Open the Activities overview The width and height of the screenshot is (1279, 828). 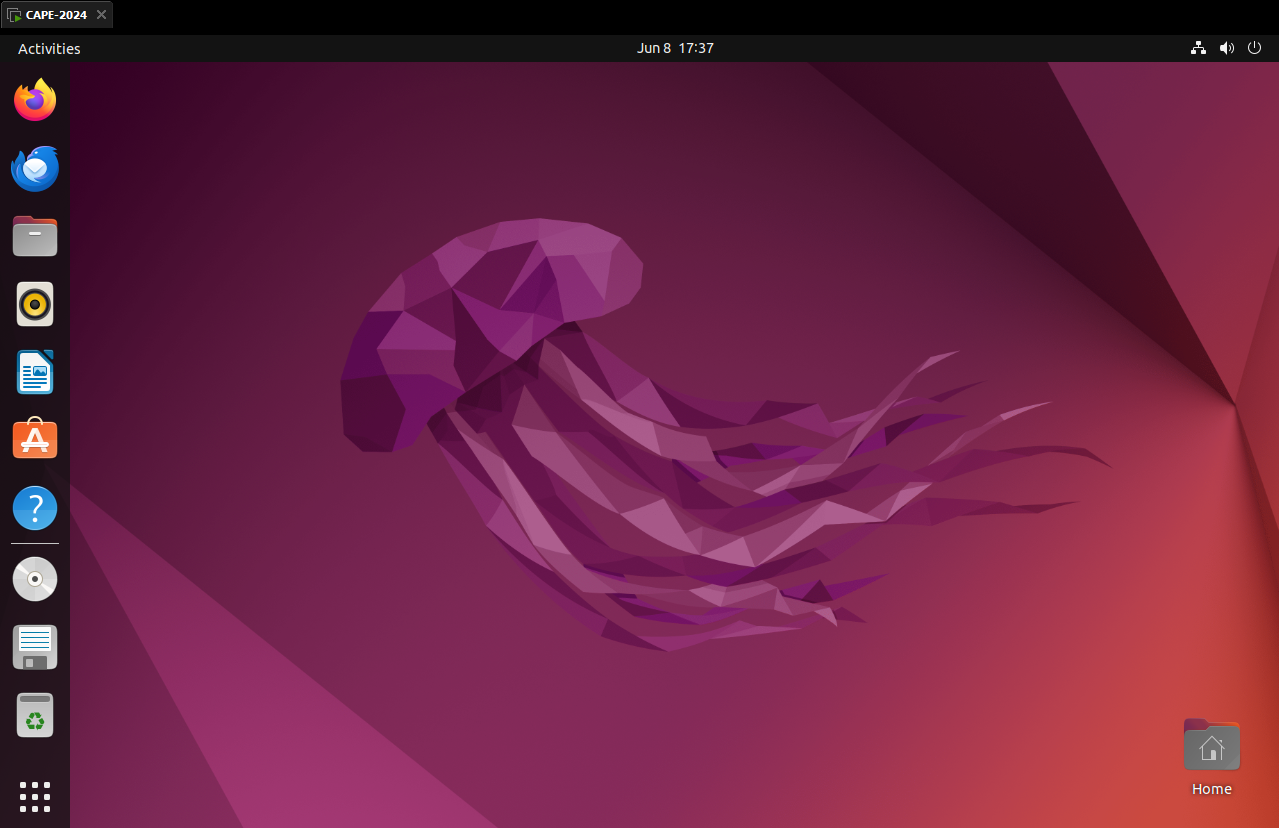coord(48,48)
